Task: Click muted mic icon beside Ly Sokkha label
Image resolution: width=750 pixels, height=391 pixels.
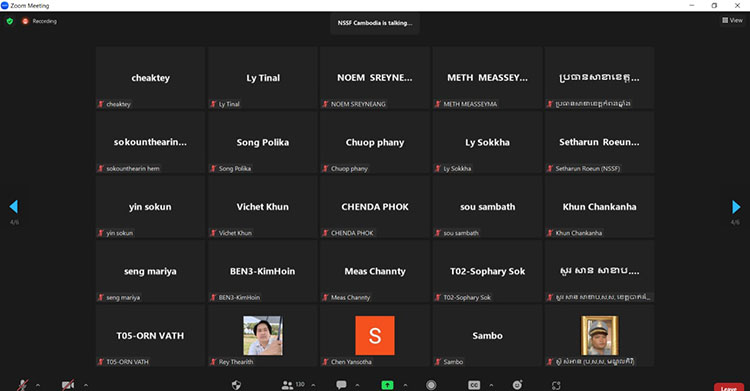Action: click(x=438, y=168)
